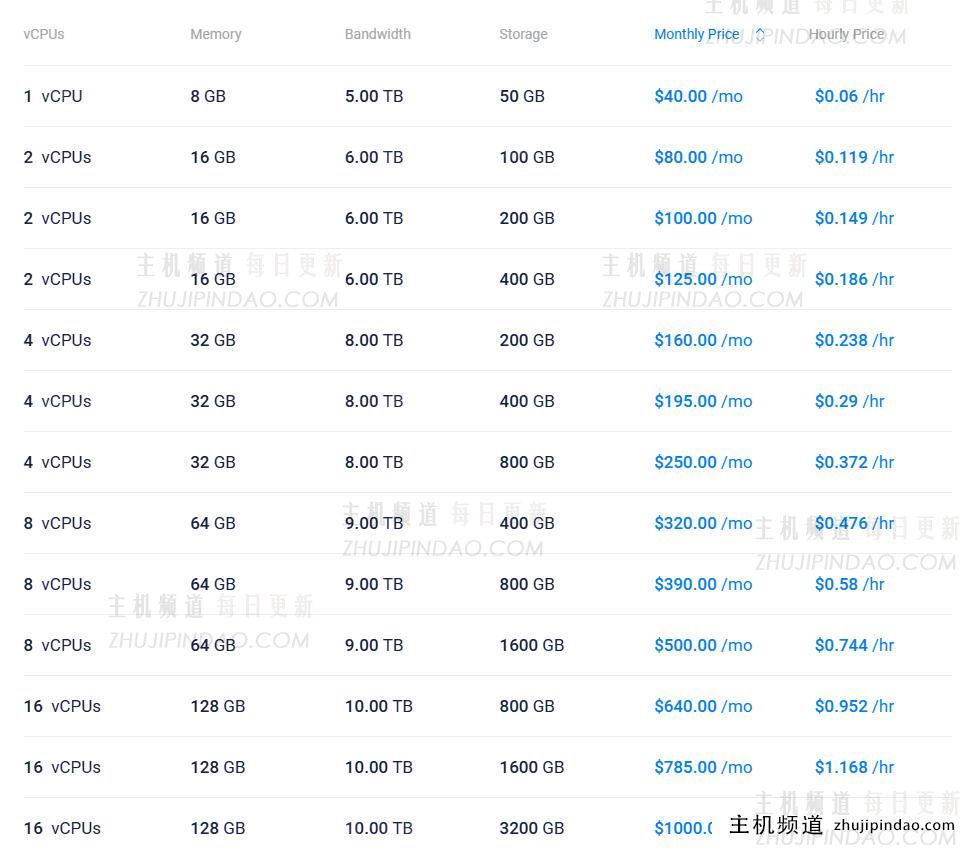Click 32 GB memory in $250.00 row
Screen dimensions: 972x849
pos(213,462)
